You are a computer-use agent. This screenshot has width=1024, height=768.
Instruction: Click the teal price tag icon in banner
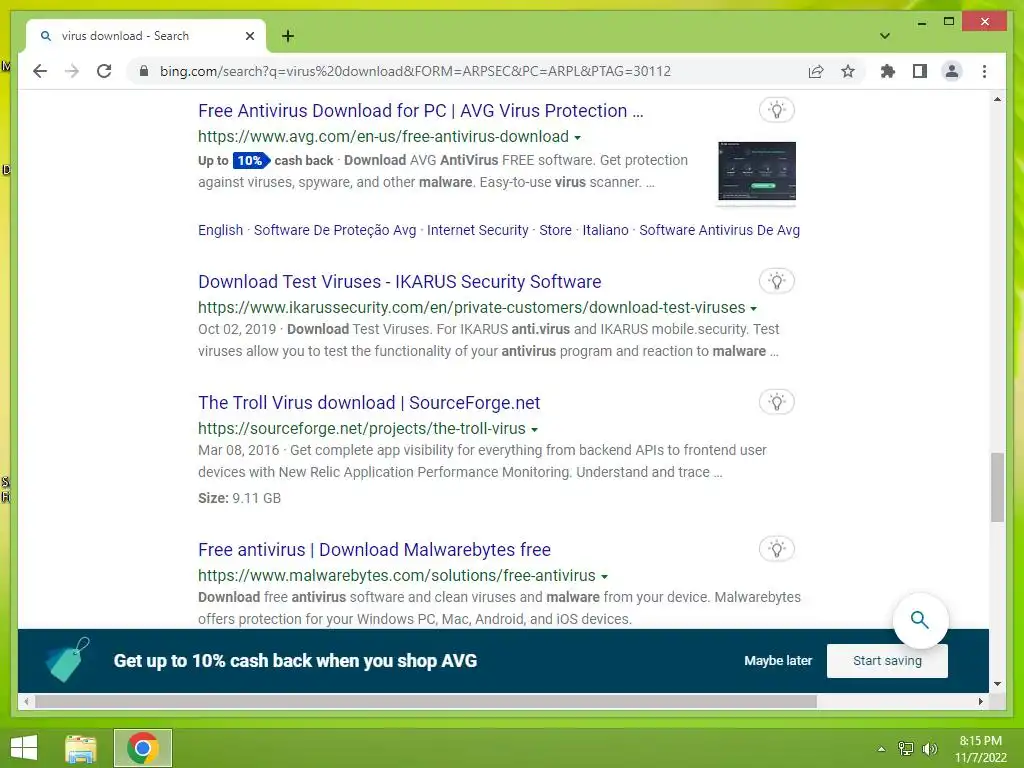[67, 660]
